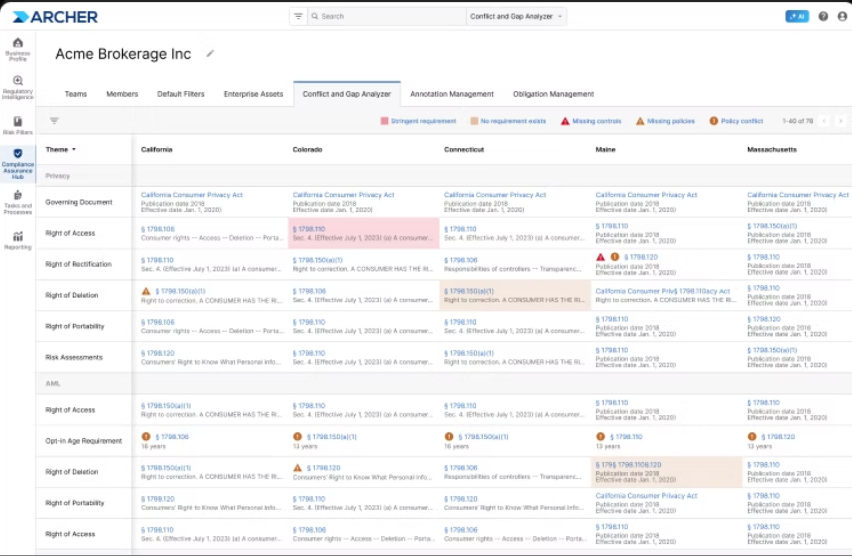
Task: Expand the Conflict and Gap Analyzer search dropdown
Action: tap(516, 17)
